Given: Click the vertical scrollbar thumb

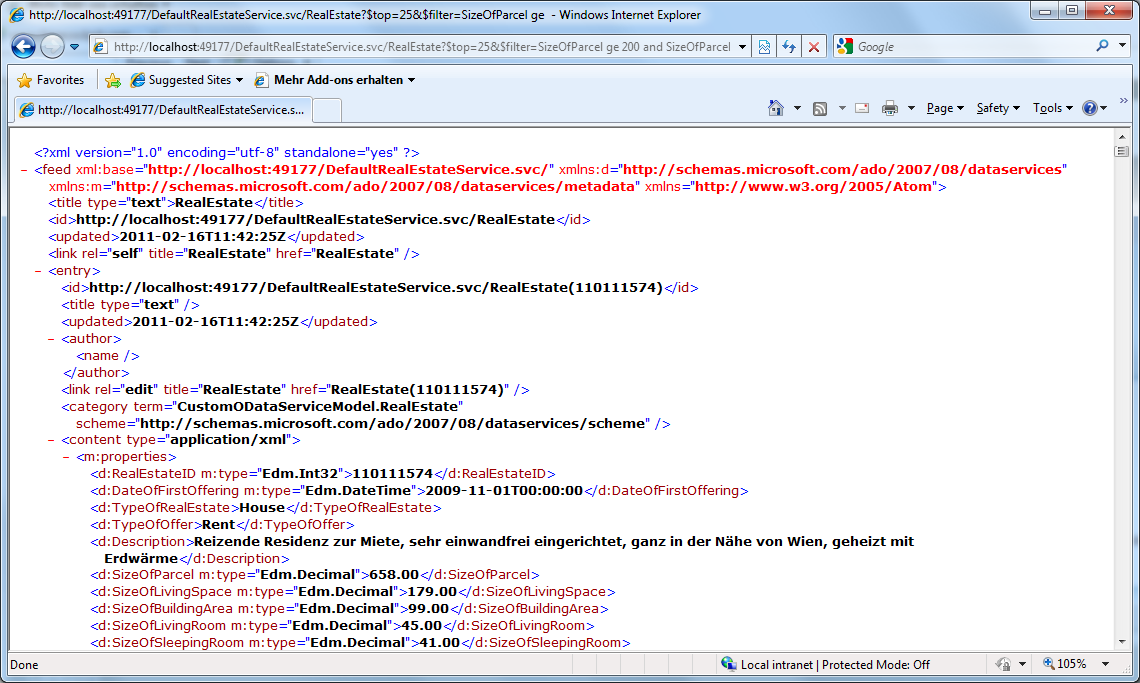Looking at the screenshot, I should [1122, 151].
